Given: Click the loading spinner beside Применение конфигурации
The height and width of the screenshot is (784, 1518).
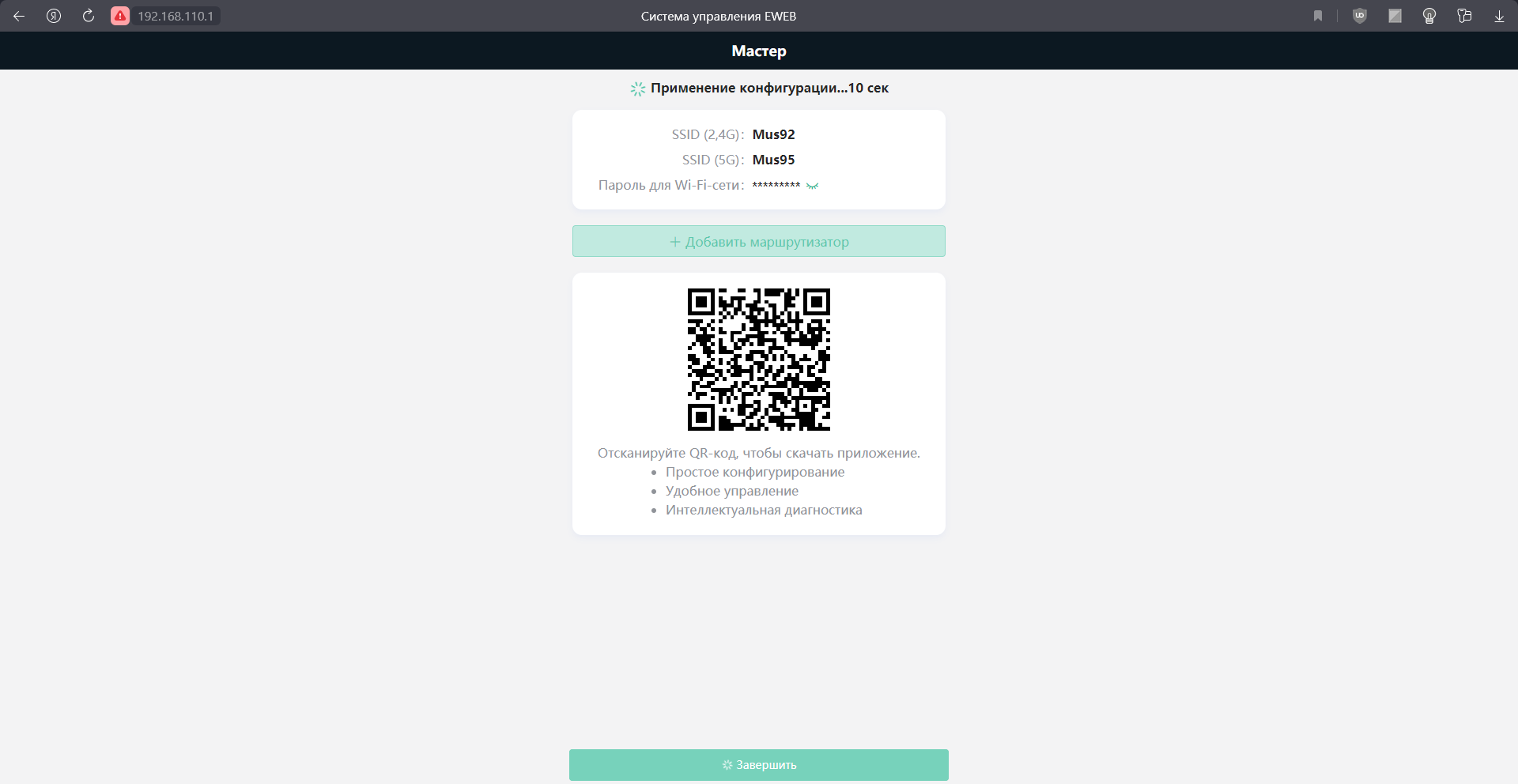Looking at the screenshot, I should (x=638, y=89).
